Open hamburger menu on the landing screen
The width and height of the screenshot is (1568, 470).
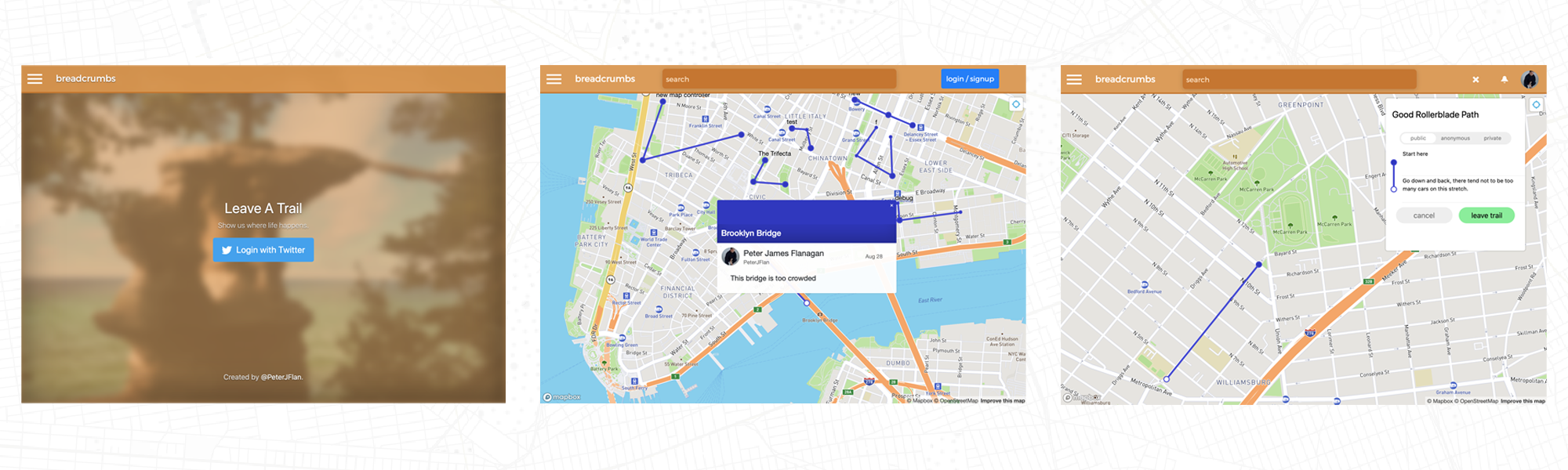click(x=34, y=78)
